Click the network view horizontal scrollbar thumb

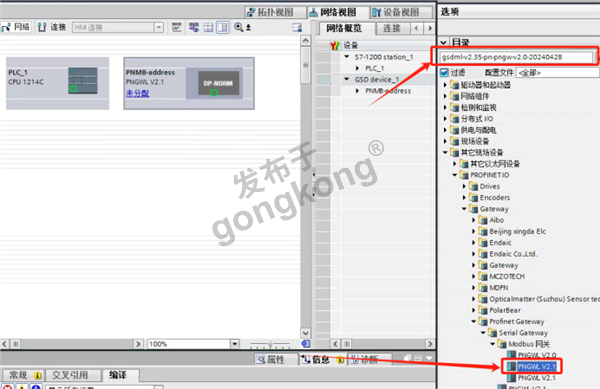(15, 344)
